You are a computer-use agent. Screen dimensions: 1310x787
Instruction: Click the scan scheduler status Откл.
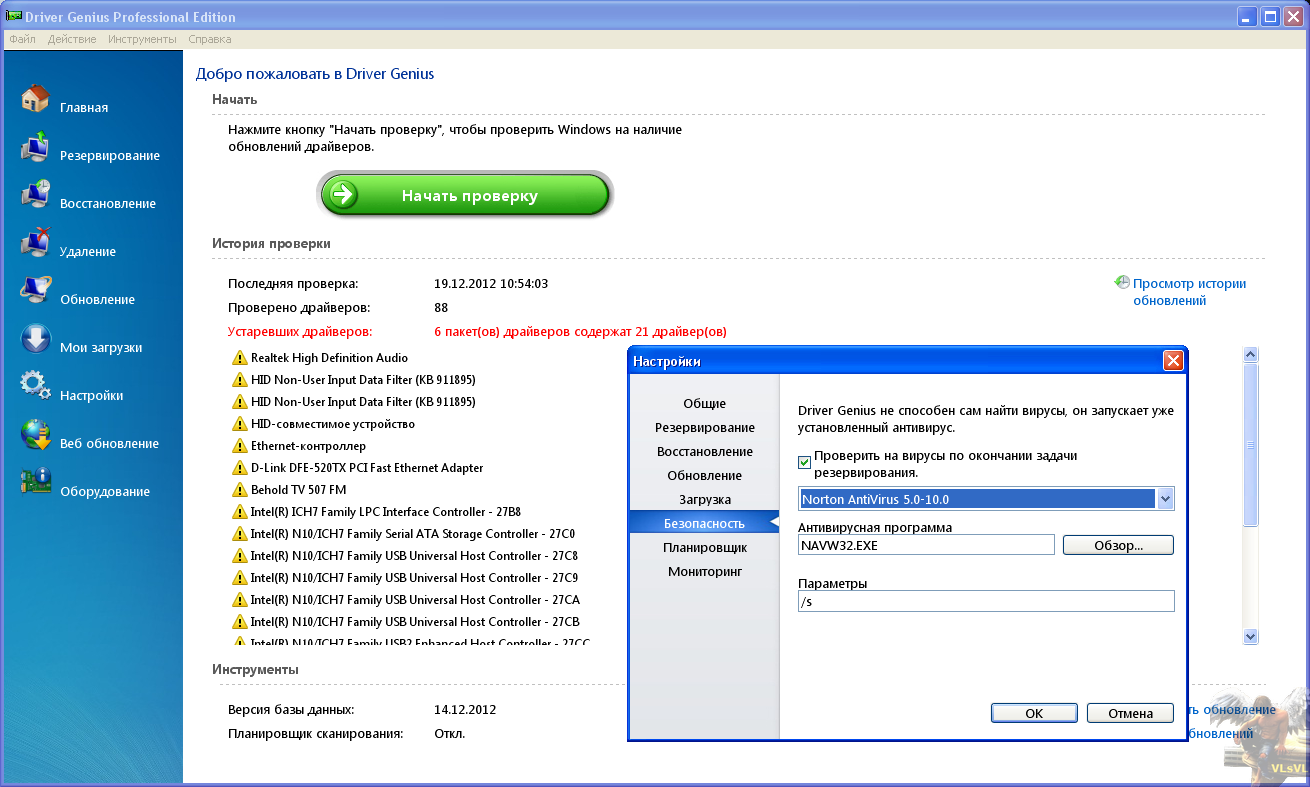449,733
